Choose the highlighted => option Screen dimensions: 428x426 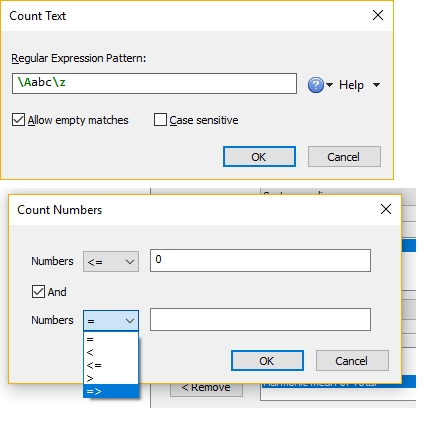tap(111, 391)
